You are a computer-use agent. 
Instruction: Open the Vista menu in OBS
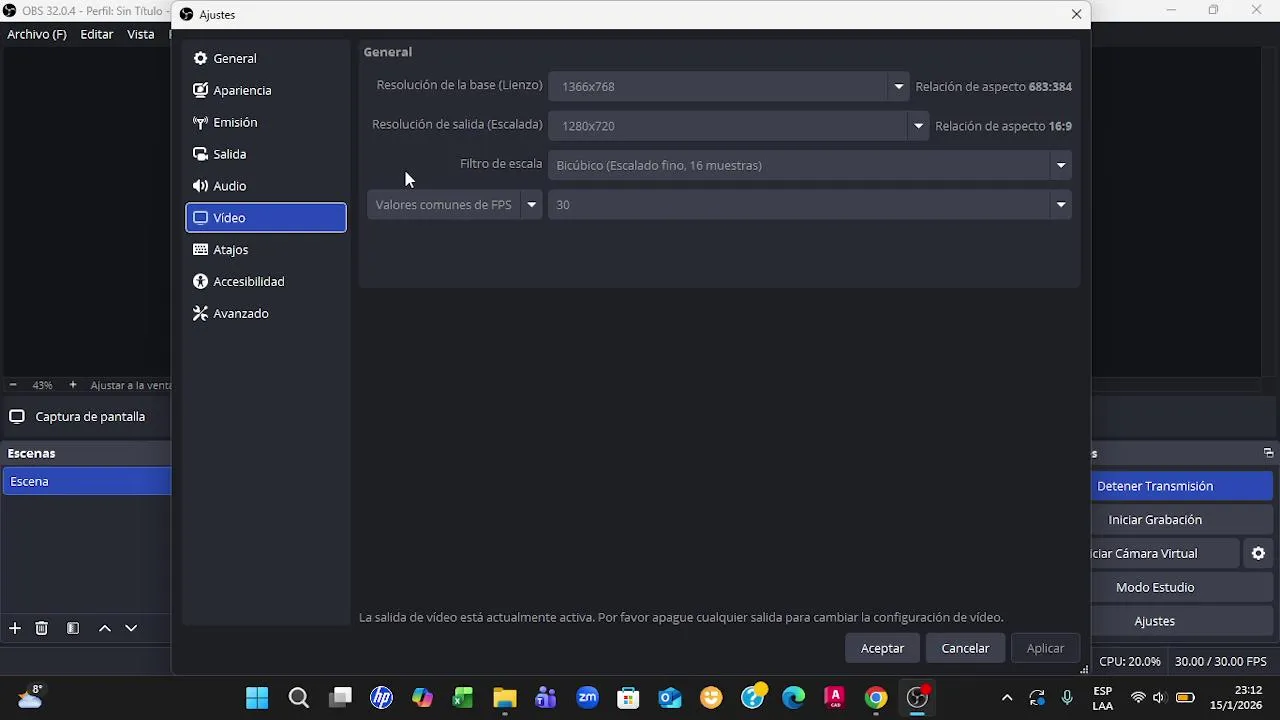click(x=141, y=34)
